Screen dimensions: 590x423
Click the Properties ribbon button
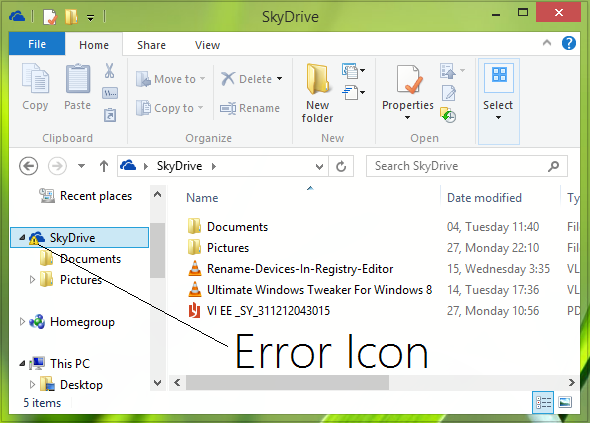pos(408,87)
